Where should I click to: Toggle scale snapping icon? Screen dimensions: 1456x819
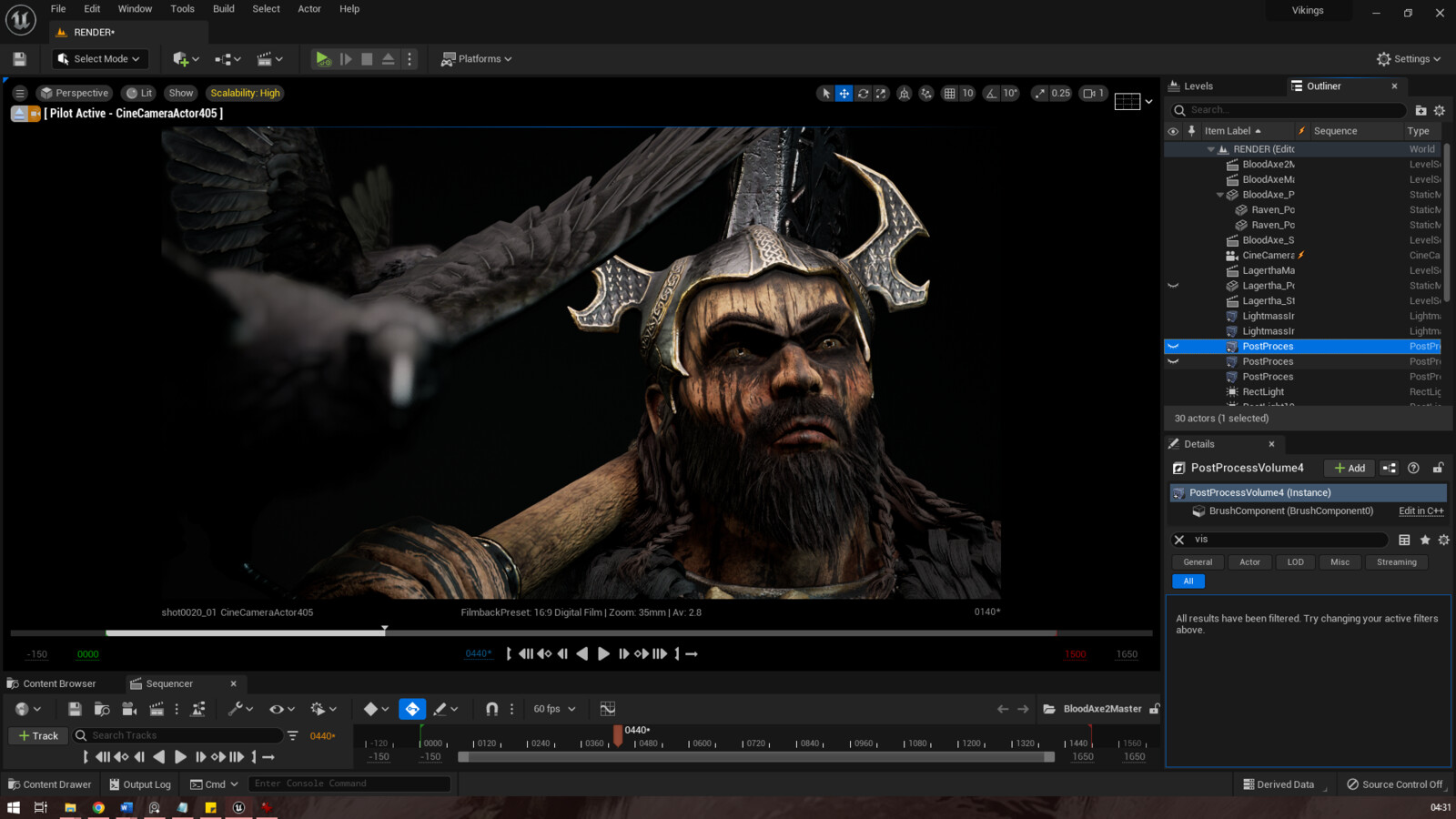tap(1039, 93)
